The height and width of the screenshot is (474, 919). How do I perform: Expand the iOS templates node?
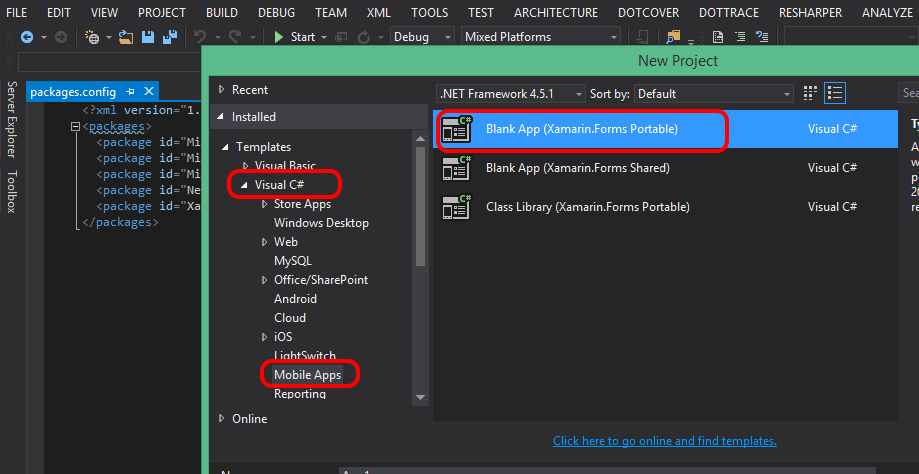(x=264, y=337)
